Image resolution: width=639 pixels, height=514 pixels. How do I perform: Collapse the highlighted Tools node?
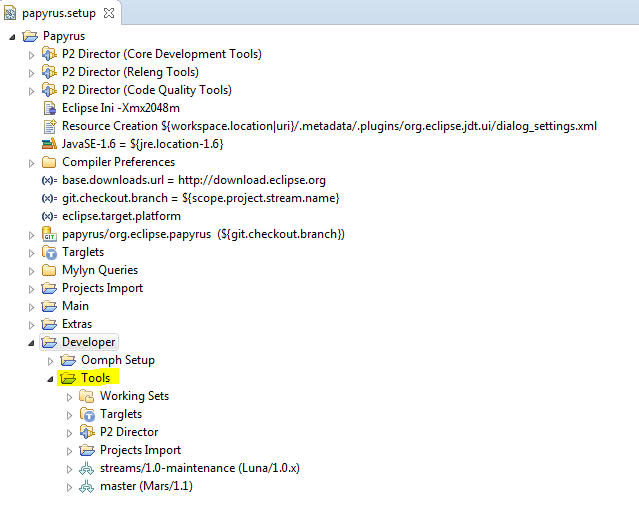(51, 379)
